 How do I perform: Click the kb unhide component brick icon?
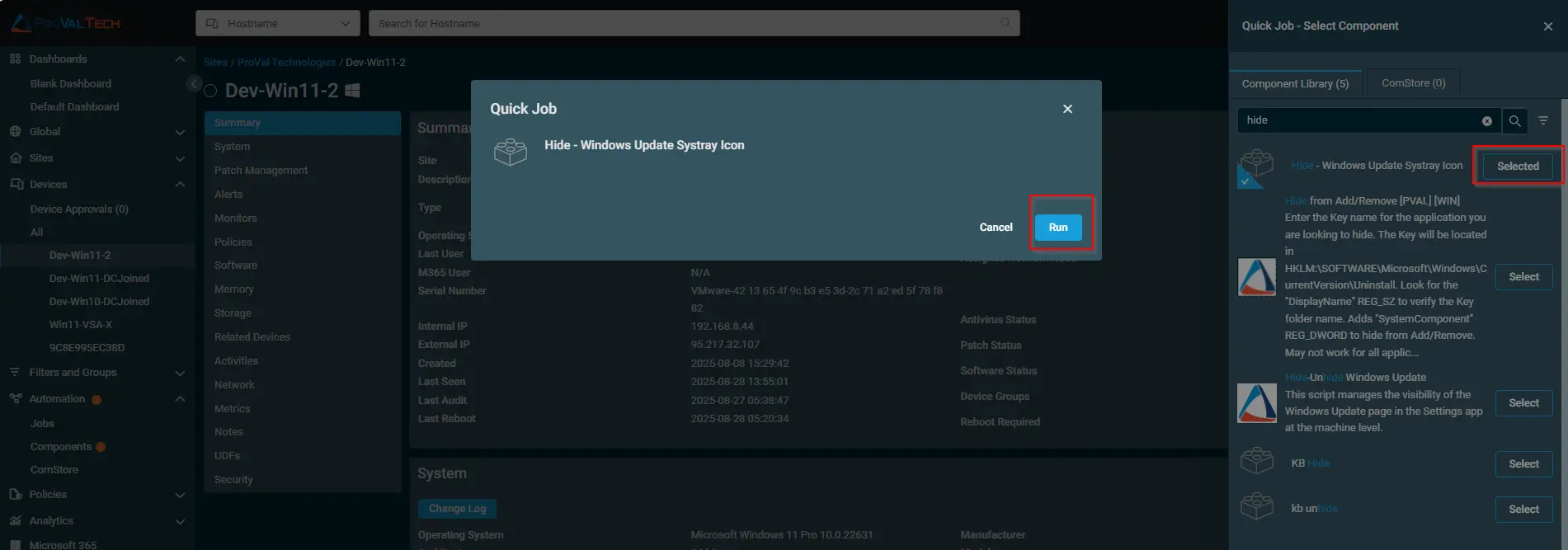pos(1256,505)
